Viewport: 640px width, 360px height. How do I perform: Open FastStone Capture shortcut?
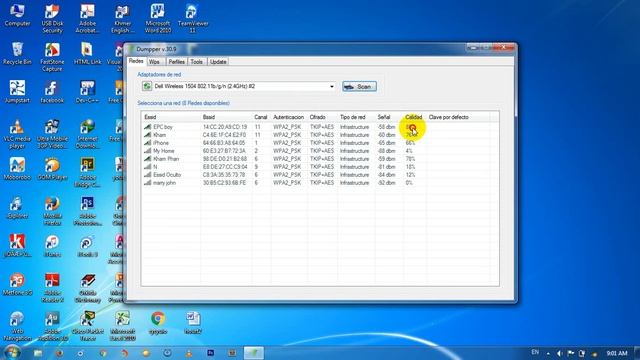(52, 57)
